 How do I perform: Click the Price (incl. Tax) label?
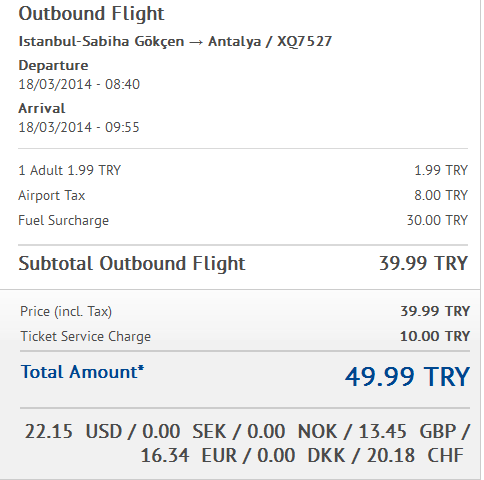click(x=66, y=312)
